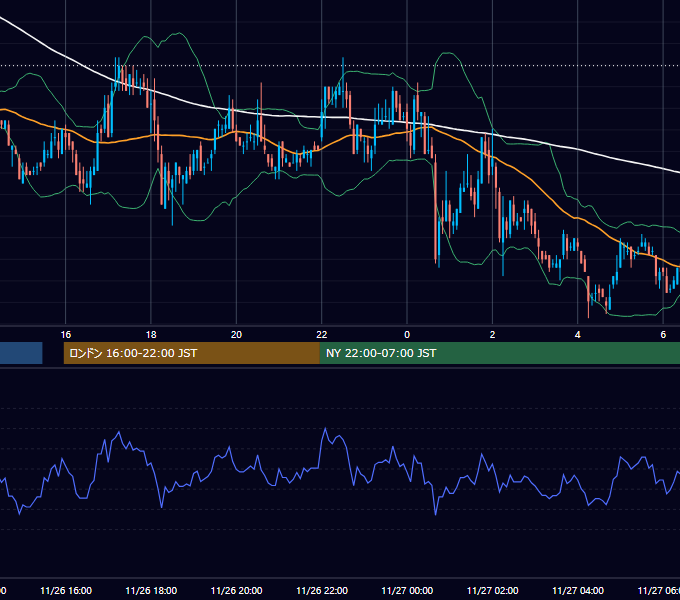Click the NY 22:00-07:00 JST session bar
The image size is (680, 600).
point(500,353)
